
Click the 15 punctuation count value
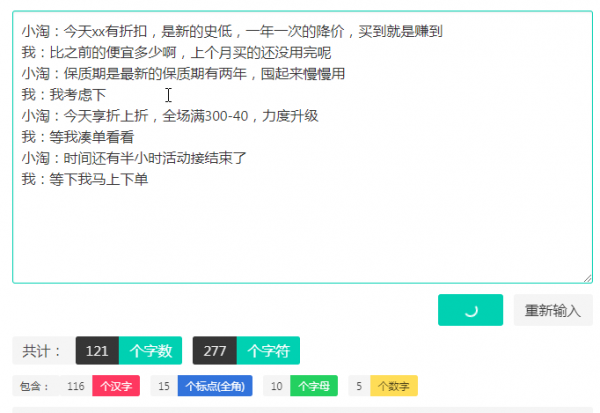pos(164,386)
